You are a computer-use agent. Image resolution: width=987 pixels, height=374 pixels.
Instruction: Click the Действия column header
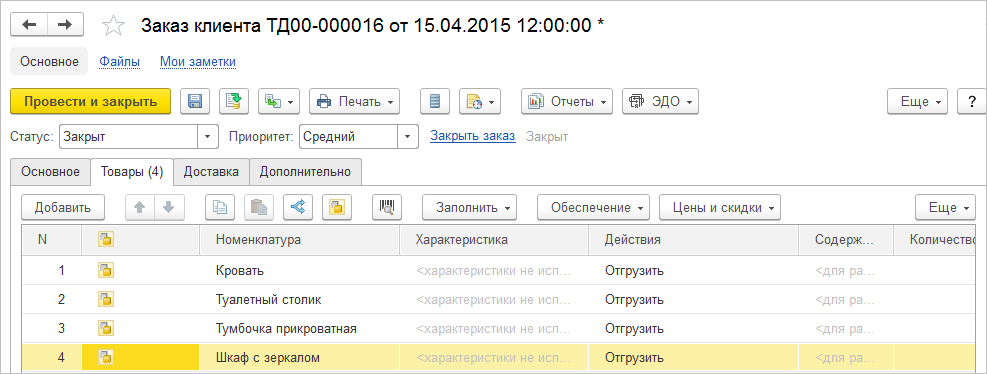pyautogui.click(x=693, y=240)
